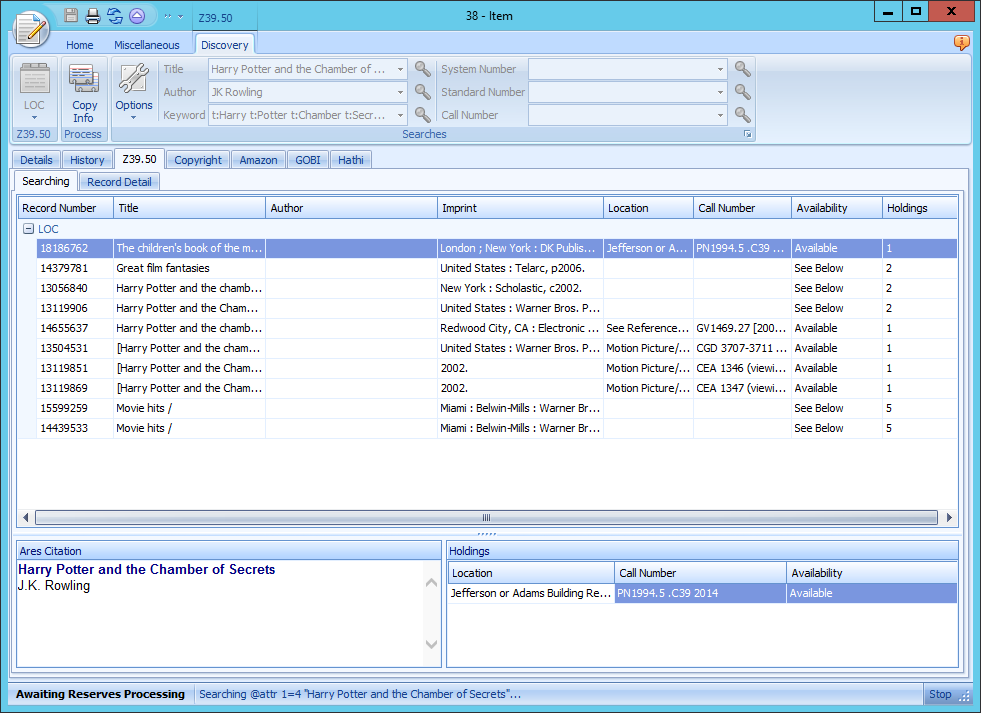
Task: Click the Print icon at the top
Action: (x=91, y=15)
